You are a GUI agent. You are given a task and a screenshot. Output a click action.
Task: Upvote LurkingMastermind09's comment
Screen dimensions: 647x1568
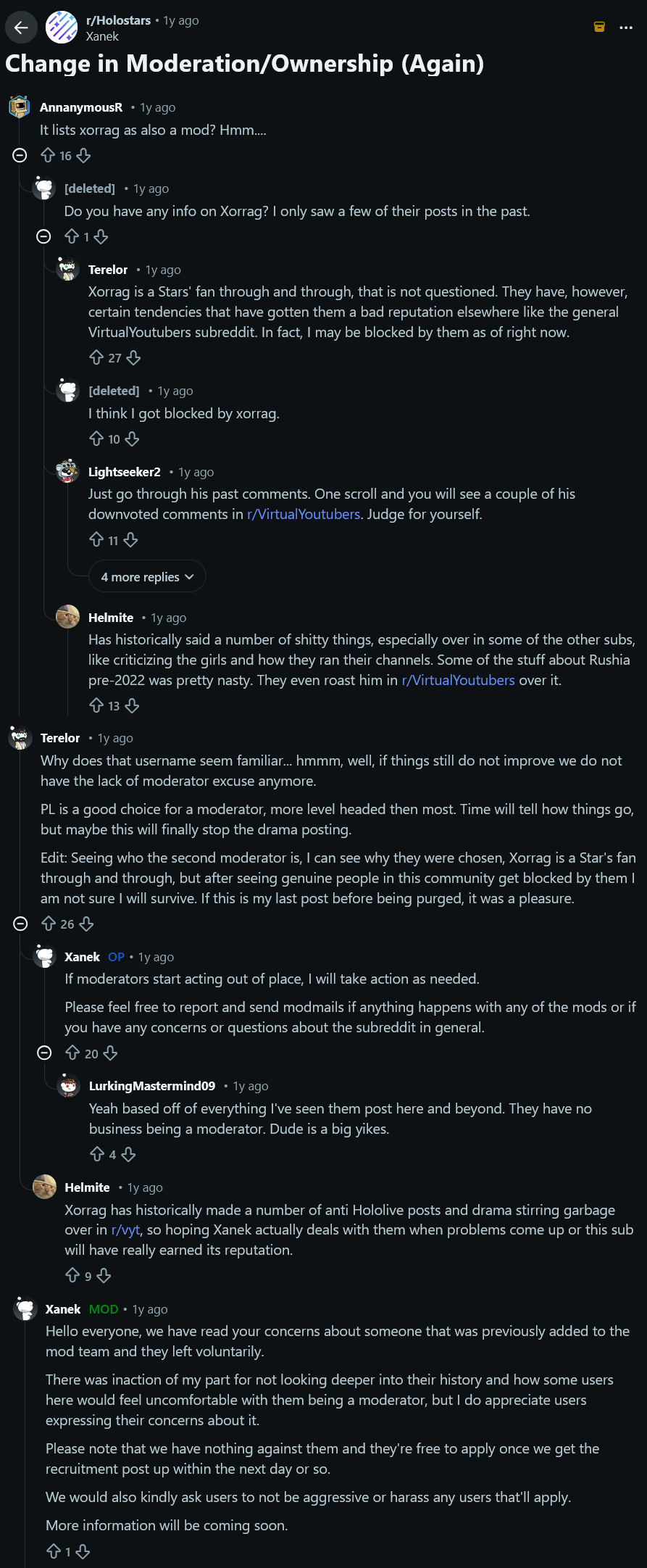[97, 1154]
